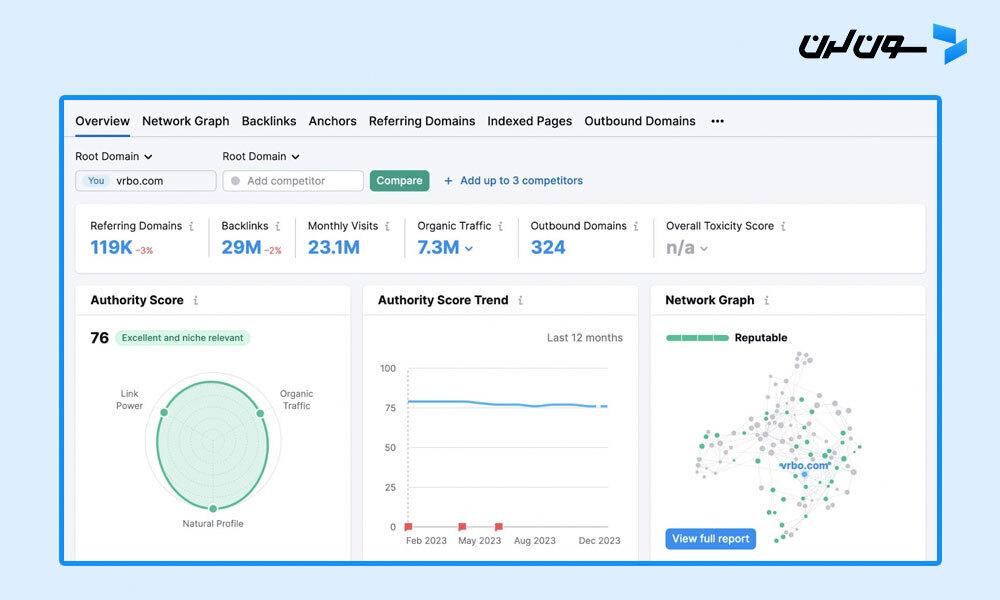Switch to the Indexed Pages tab
The height and width of the screenshot is (600, 1000).
point(530,121)
